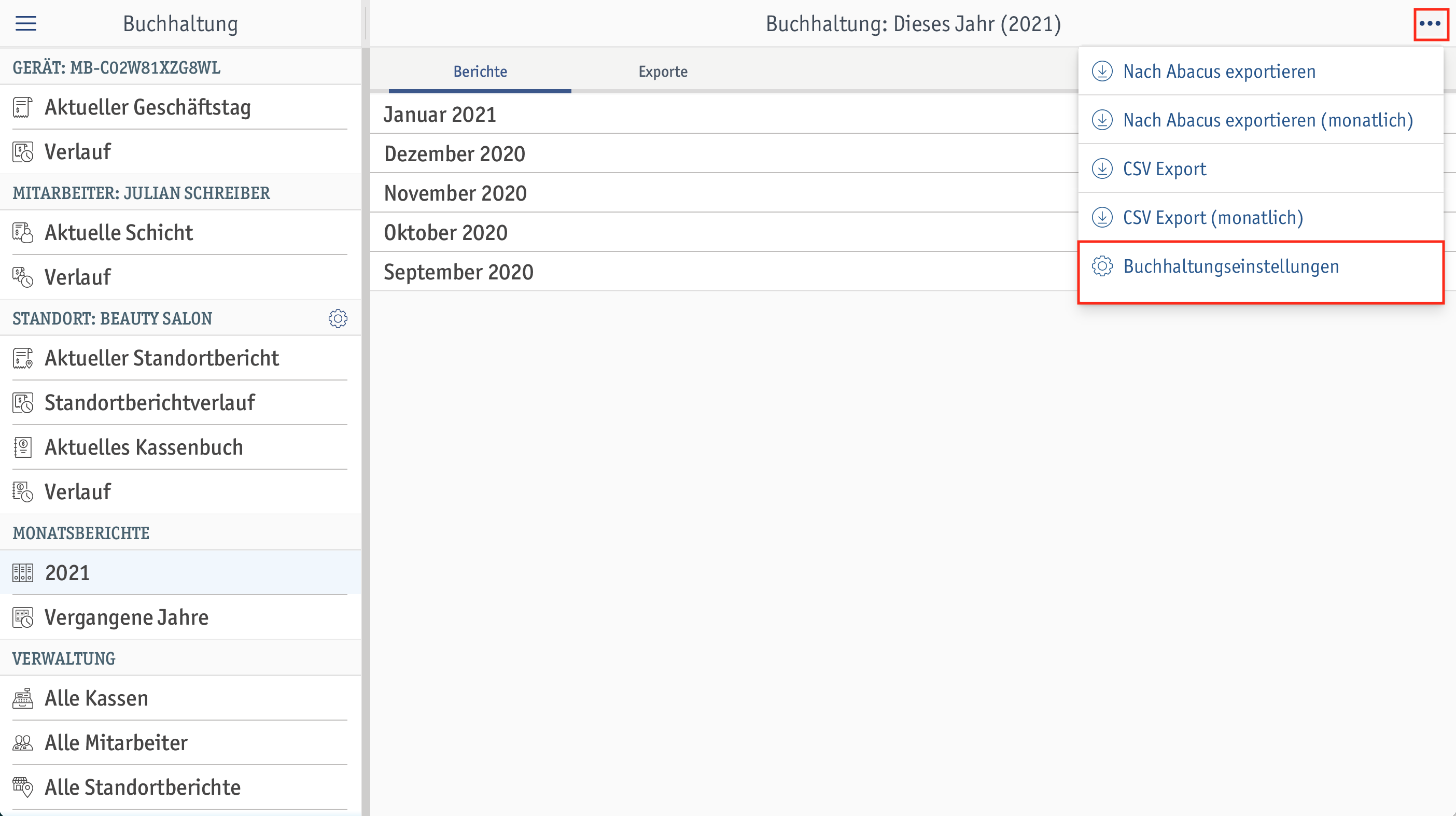Open Alle Mitarbeiter under Verwaltung
The image size is (1456, 816).
point(180,743)
